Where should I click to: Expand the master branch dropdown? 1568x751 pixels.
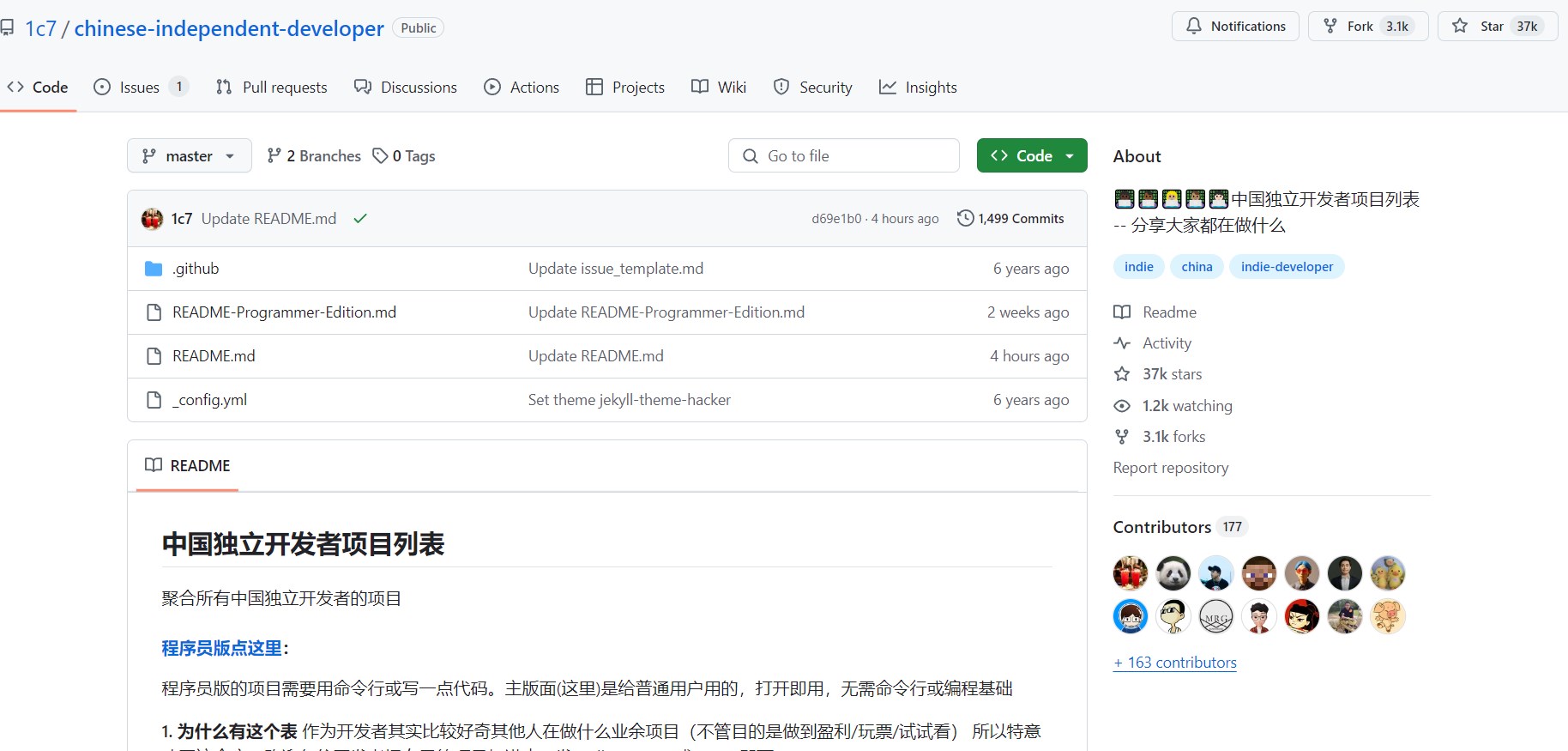190,155
